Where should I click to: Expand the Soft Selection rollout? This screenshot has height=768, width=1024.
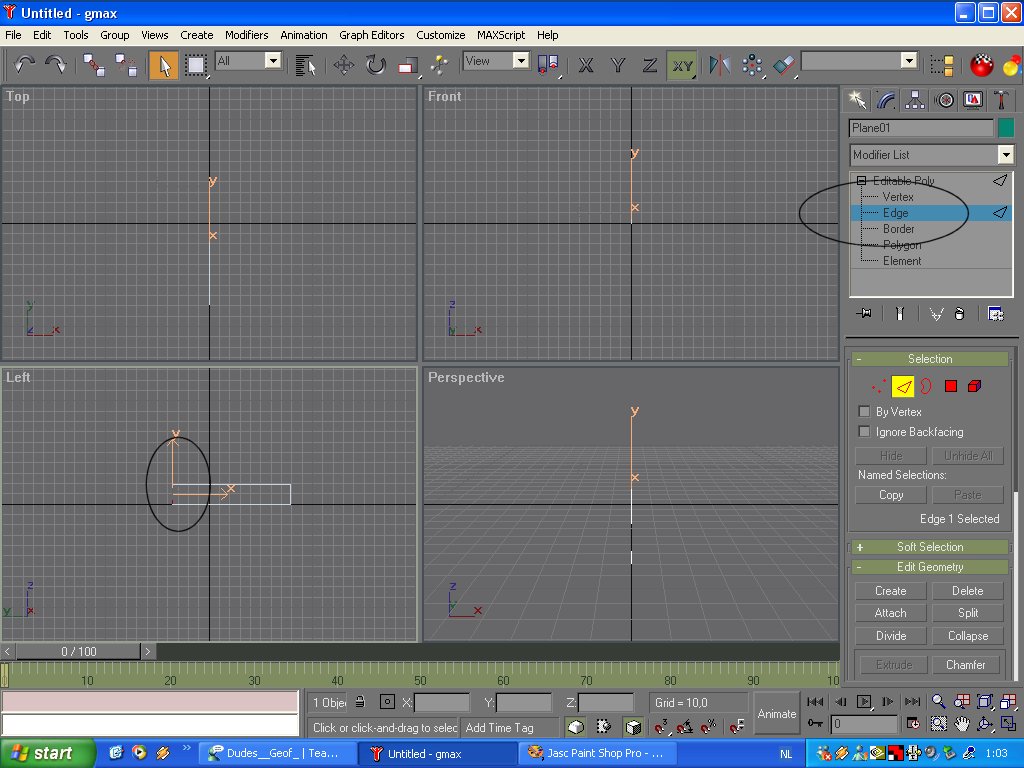[x=929, y=547]
